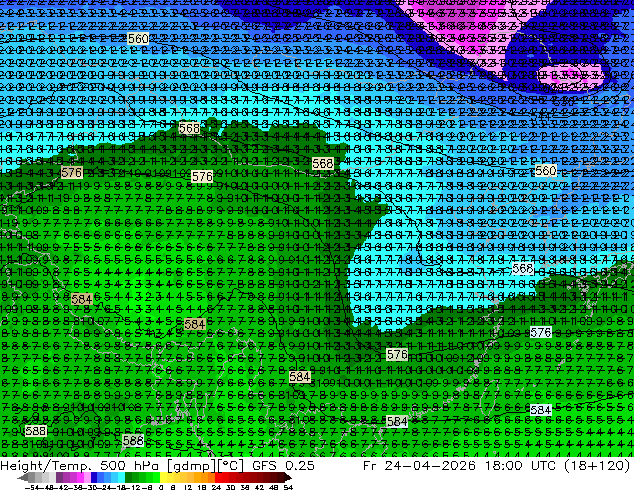Image resolution: width=634 pixels, height=490 pixels.
Task: Click the 'Fr 24-04-2026' date text
Action: [419, 465]
